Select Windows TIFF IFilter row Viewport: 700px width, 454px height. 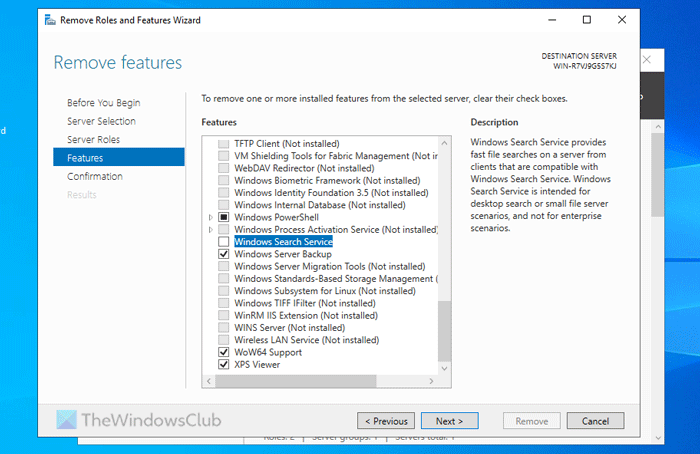click(305, 303)
